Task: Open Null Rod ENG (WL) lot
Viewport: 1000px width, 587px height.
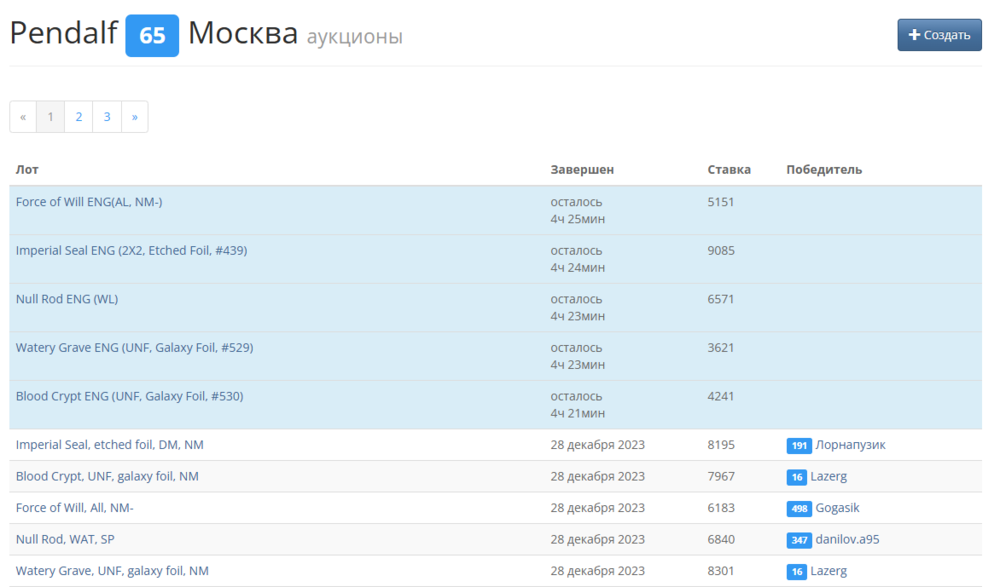Action: pos(67,299)
